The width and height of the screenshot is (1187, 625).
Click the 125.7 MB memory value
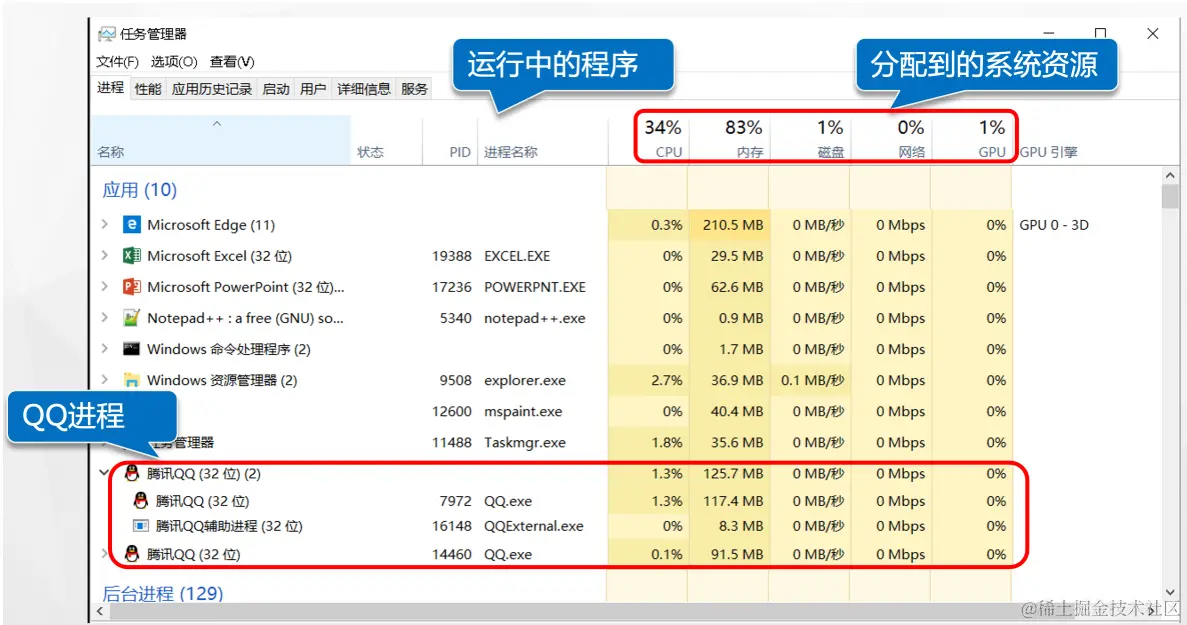[733, 474]
